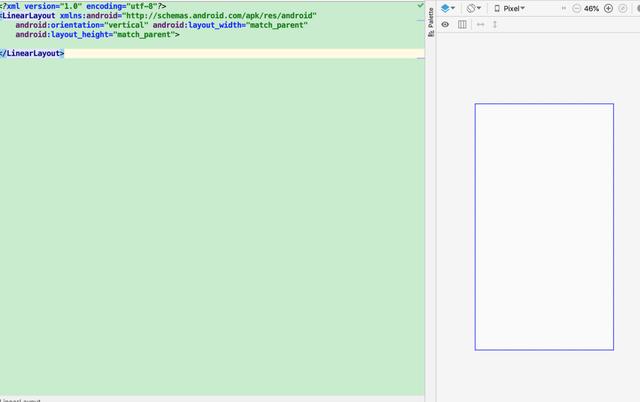Click the android:layout_width="match_parent" attribute
Image resolution: width=640 pixels, height=402 pixels.
pos(230,25)
